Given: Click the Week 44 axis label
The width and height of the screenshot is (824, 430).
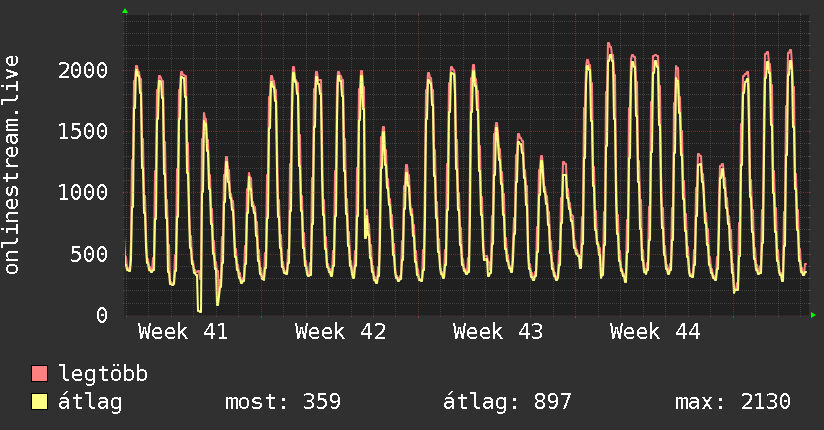Looking at the screenshot, I should click(x=655, y=332).
